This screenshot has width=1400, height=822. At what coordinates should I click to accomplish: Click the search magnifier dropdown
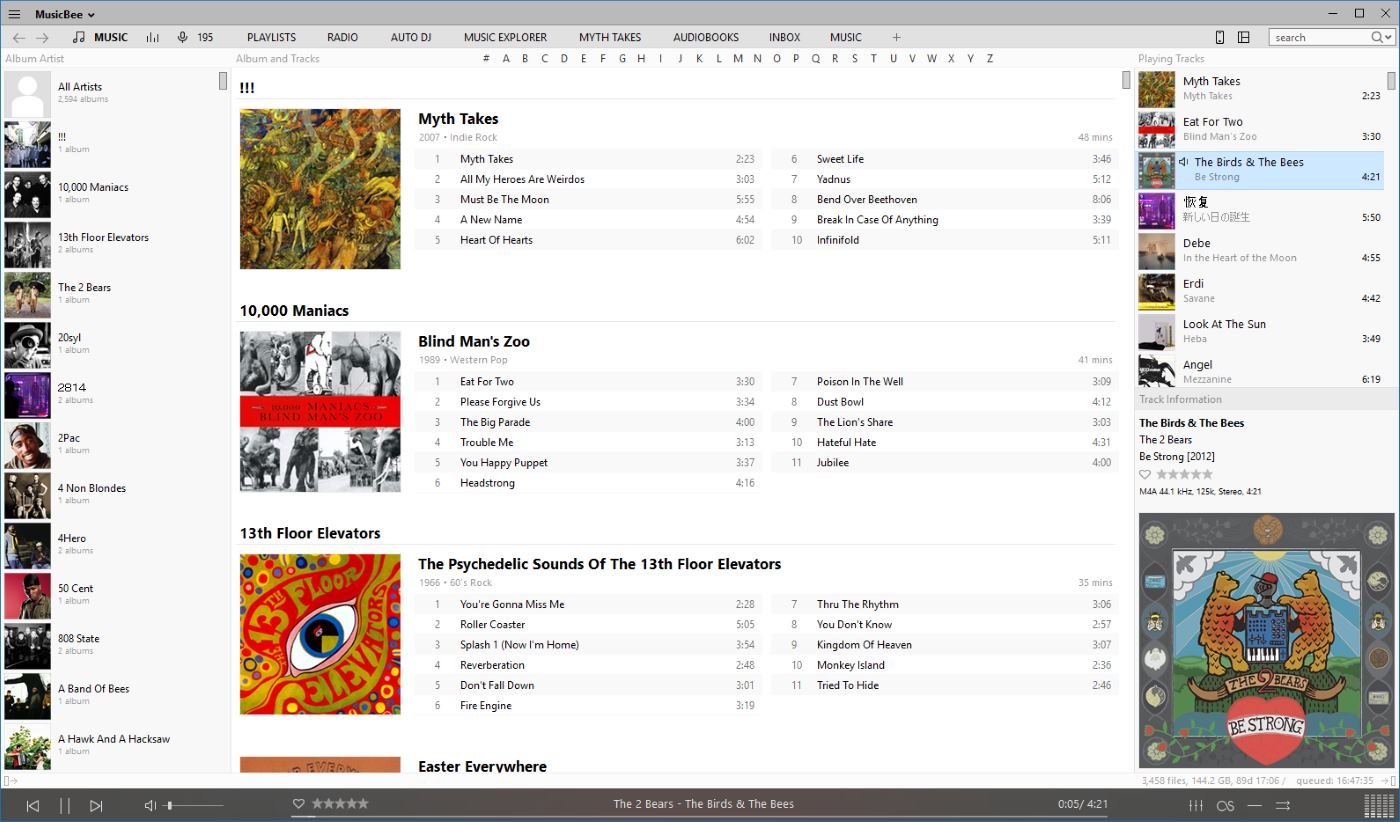click(1381, 37)
